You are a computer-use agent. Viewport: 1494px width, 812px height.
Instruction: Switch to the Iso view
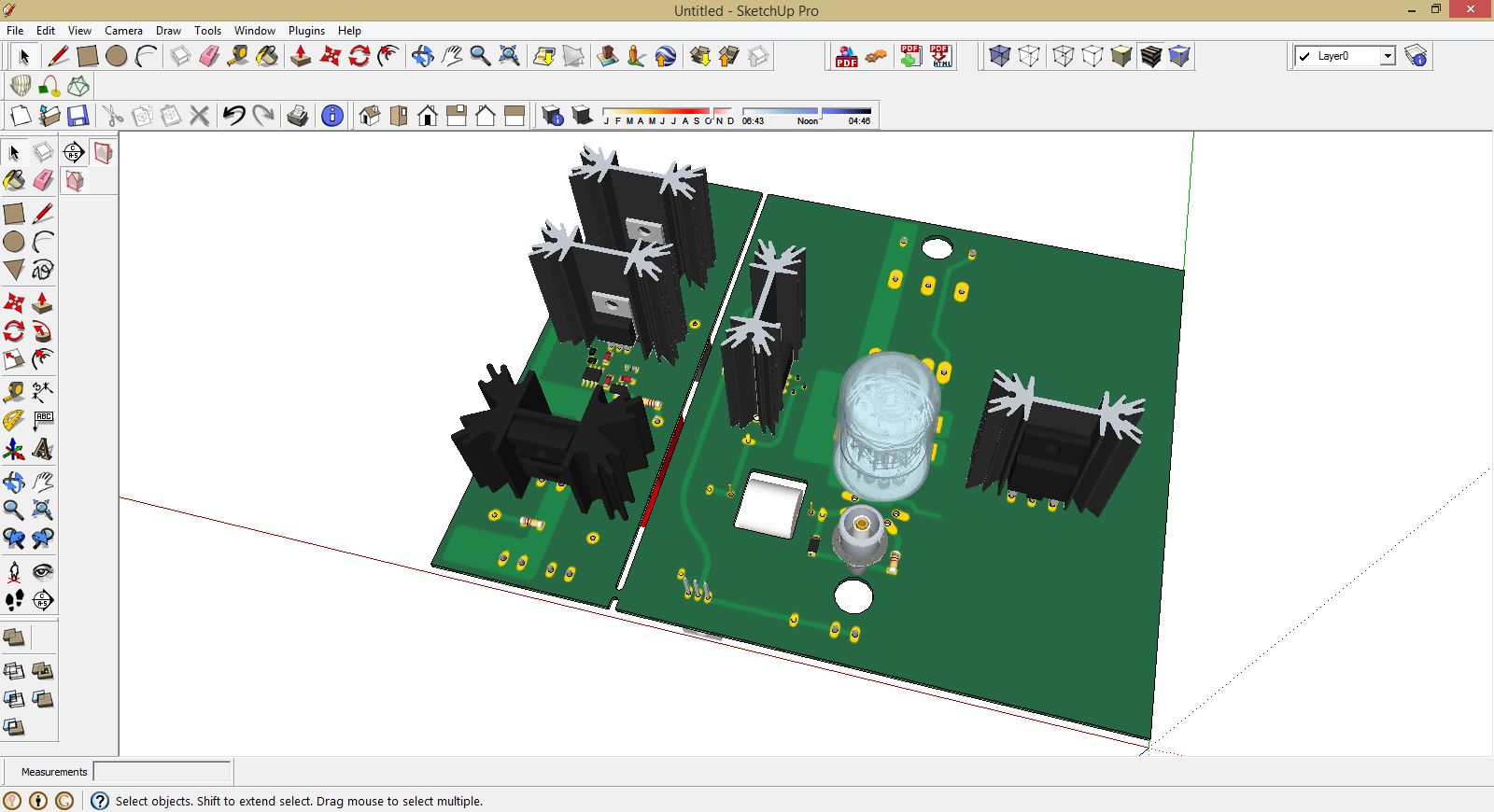point(370,116)
